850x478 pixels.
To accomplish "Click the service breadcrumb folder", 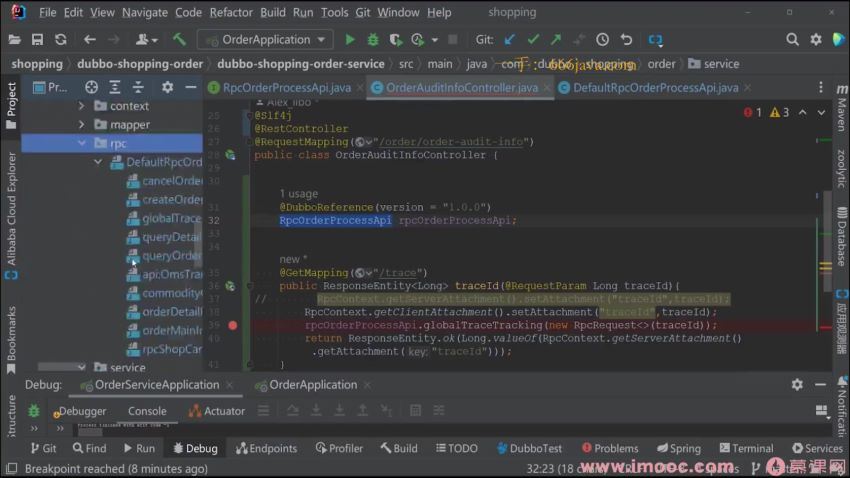I will point(714,64).
